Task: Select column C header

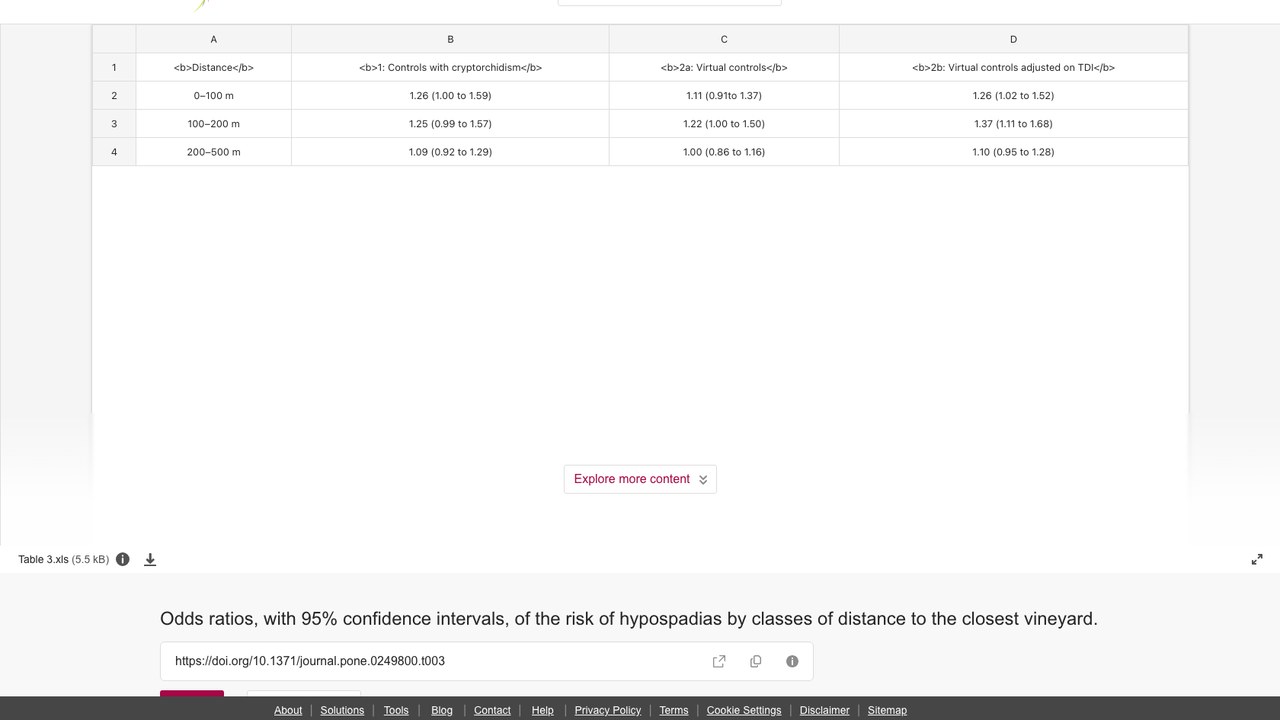Action: (x=724, y=39)
